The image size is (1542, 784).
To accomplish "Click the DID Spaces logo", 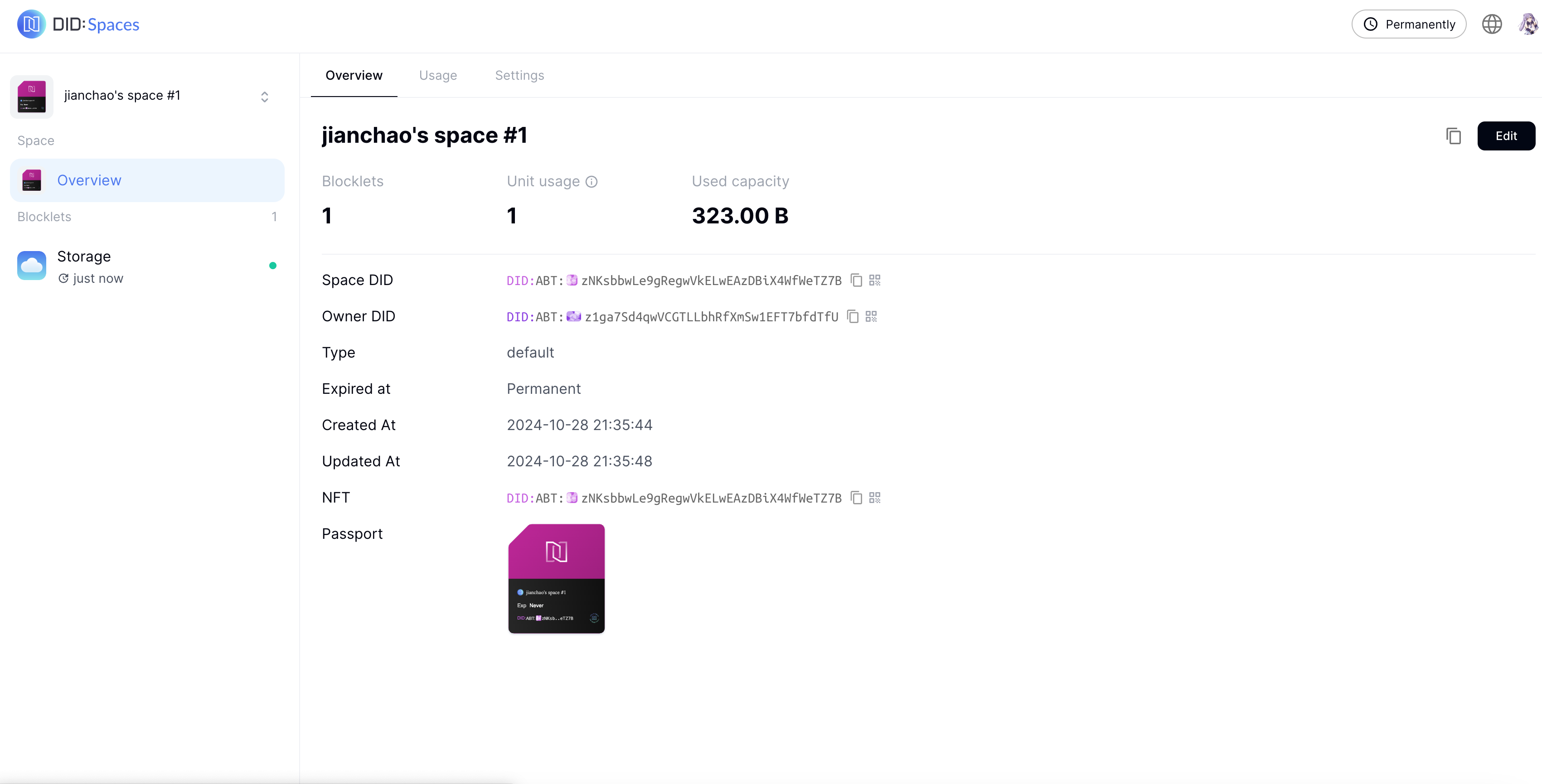I will tap(78, 24).
